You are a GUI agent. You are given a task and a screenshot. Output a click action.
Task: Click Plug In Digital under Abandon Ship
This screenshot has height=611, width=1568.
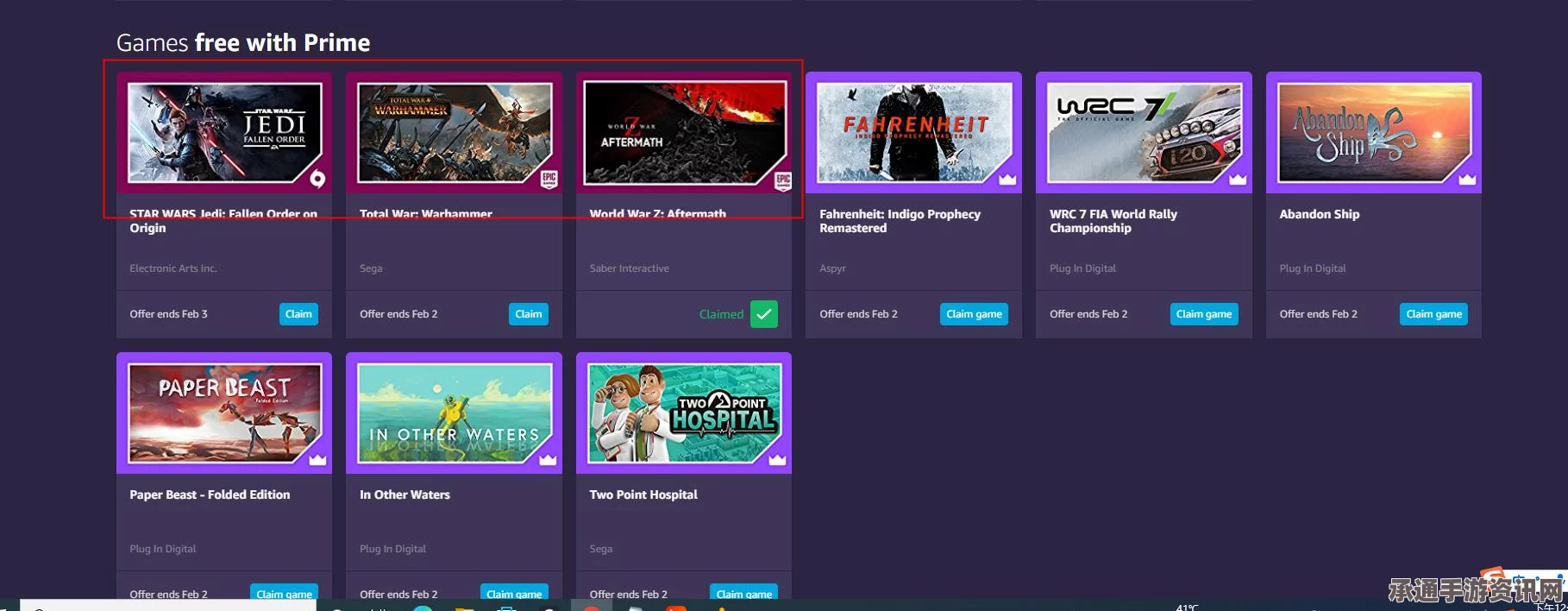pos(1313,268)
